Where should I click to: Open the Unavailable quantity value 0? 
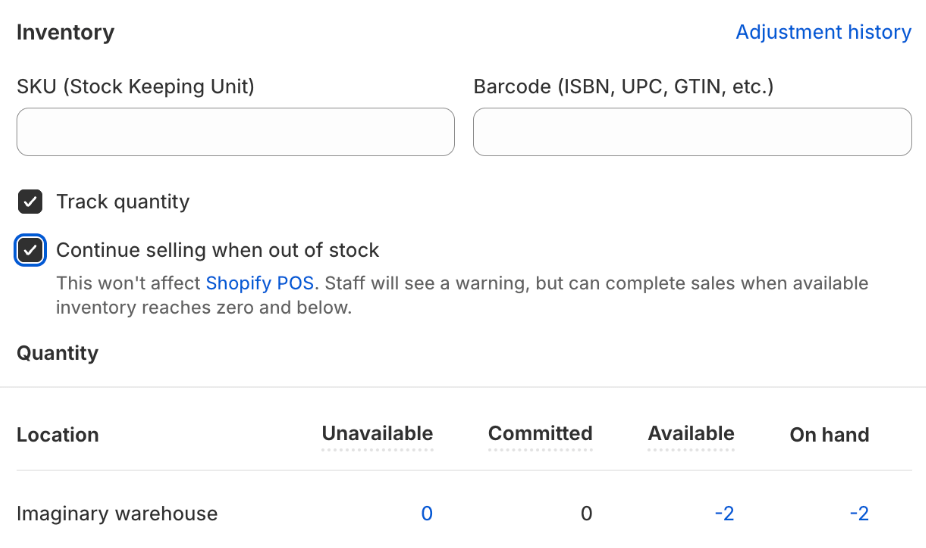point(426,514)
